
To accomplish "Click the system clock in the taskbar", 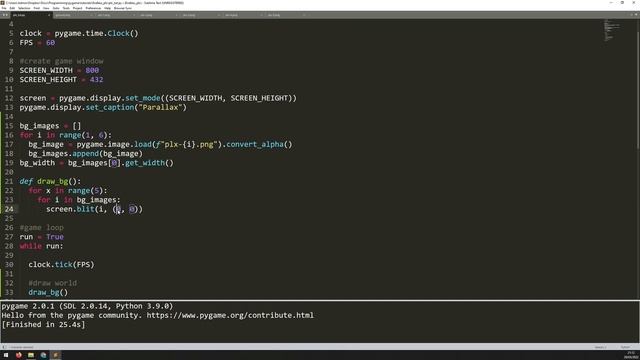I will point(631,355).
